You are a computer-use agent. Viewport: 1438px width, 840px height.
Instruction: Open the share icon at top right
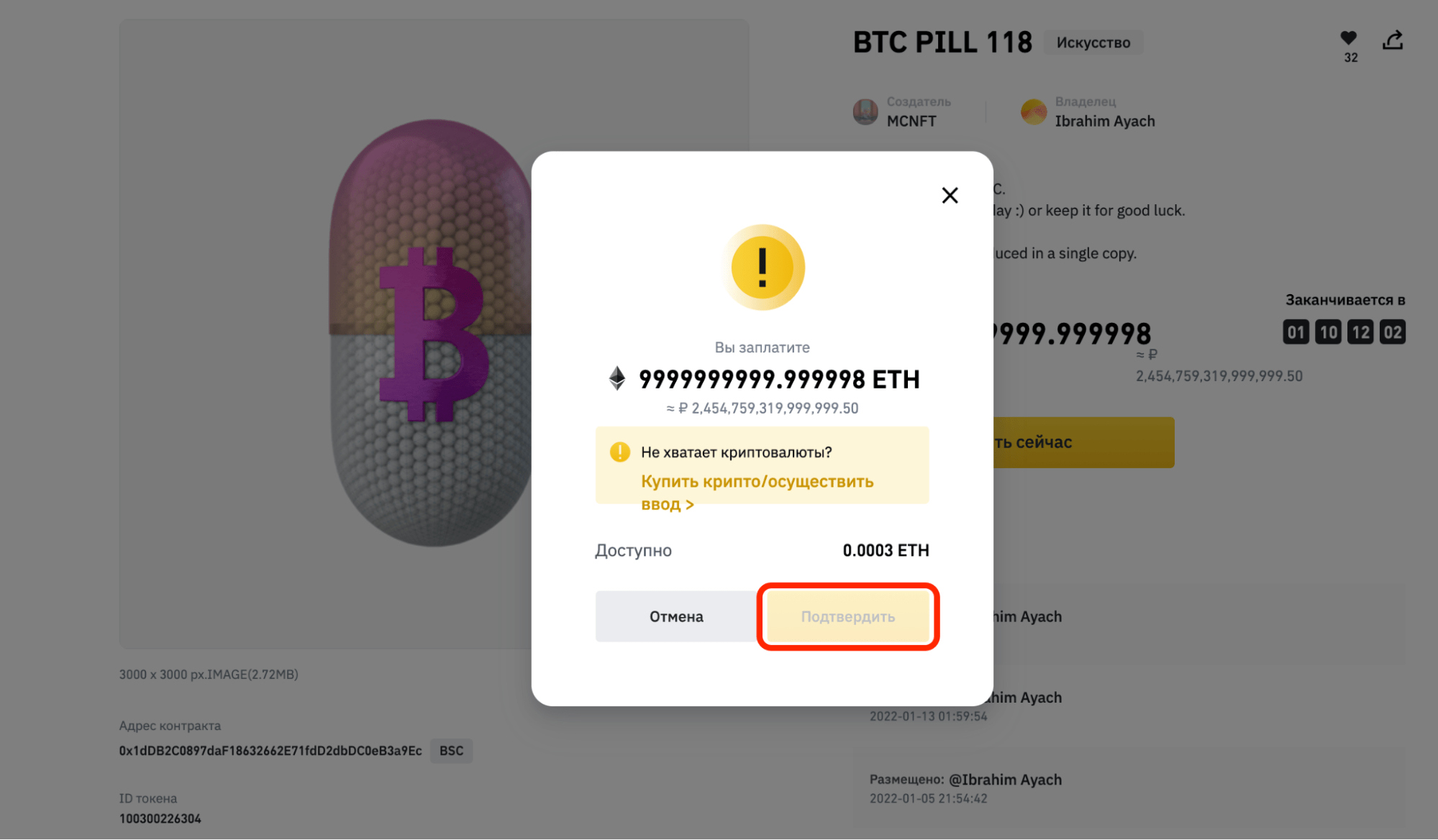pos(1393,40)
